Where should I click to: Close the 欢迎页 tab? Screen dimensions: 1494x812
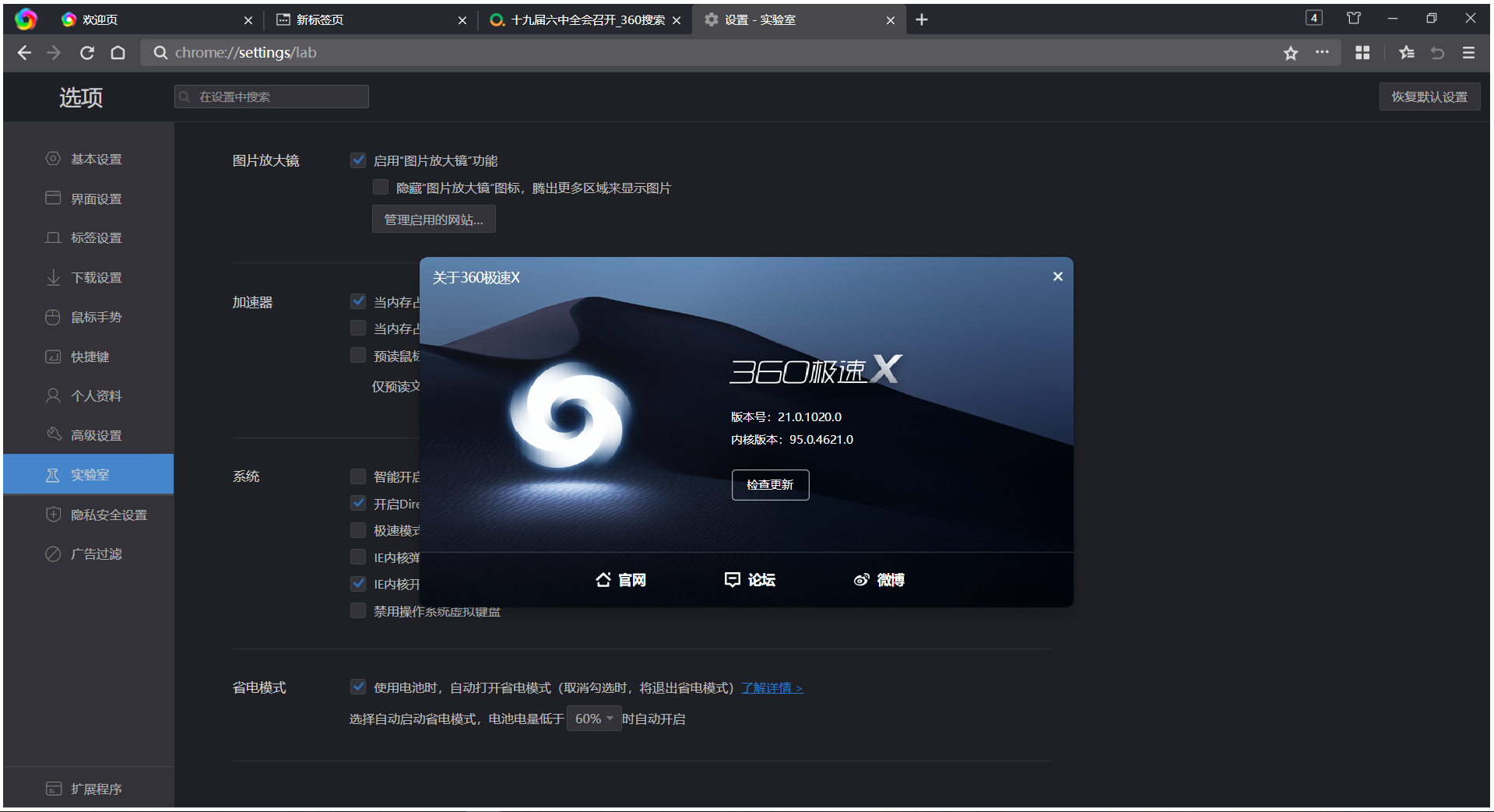[248, 20]
